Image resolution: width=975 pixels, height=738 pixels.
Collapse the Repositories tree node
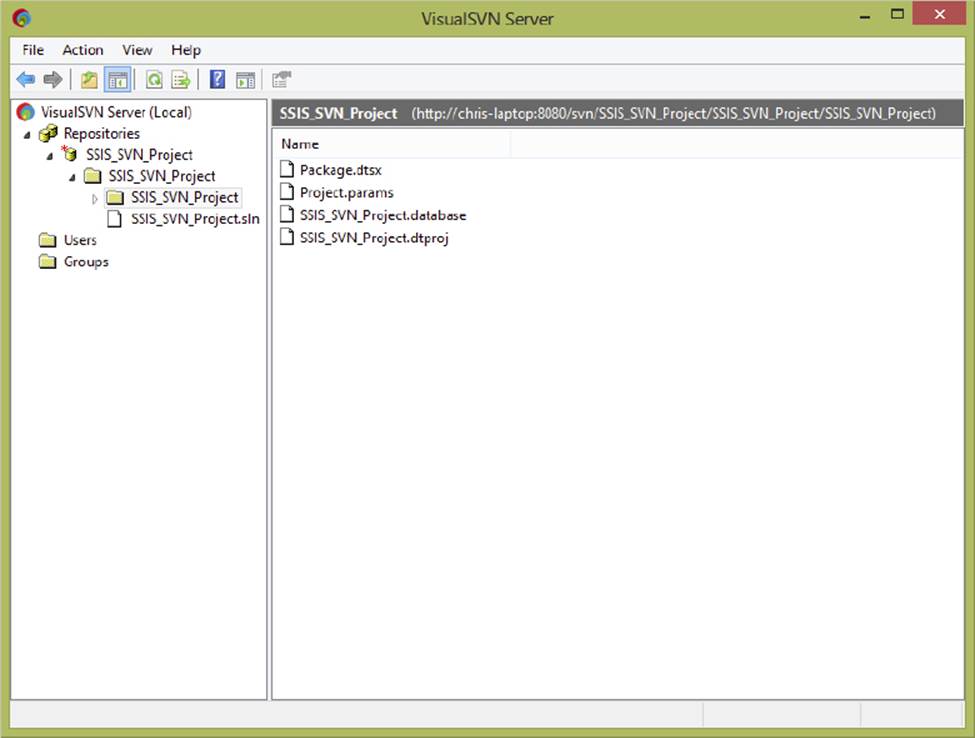(x=27, y=135)
